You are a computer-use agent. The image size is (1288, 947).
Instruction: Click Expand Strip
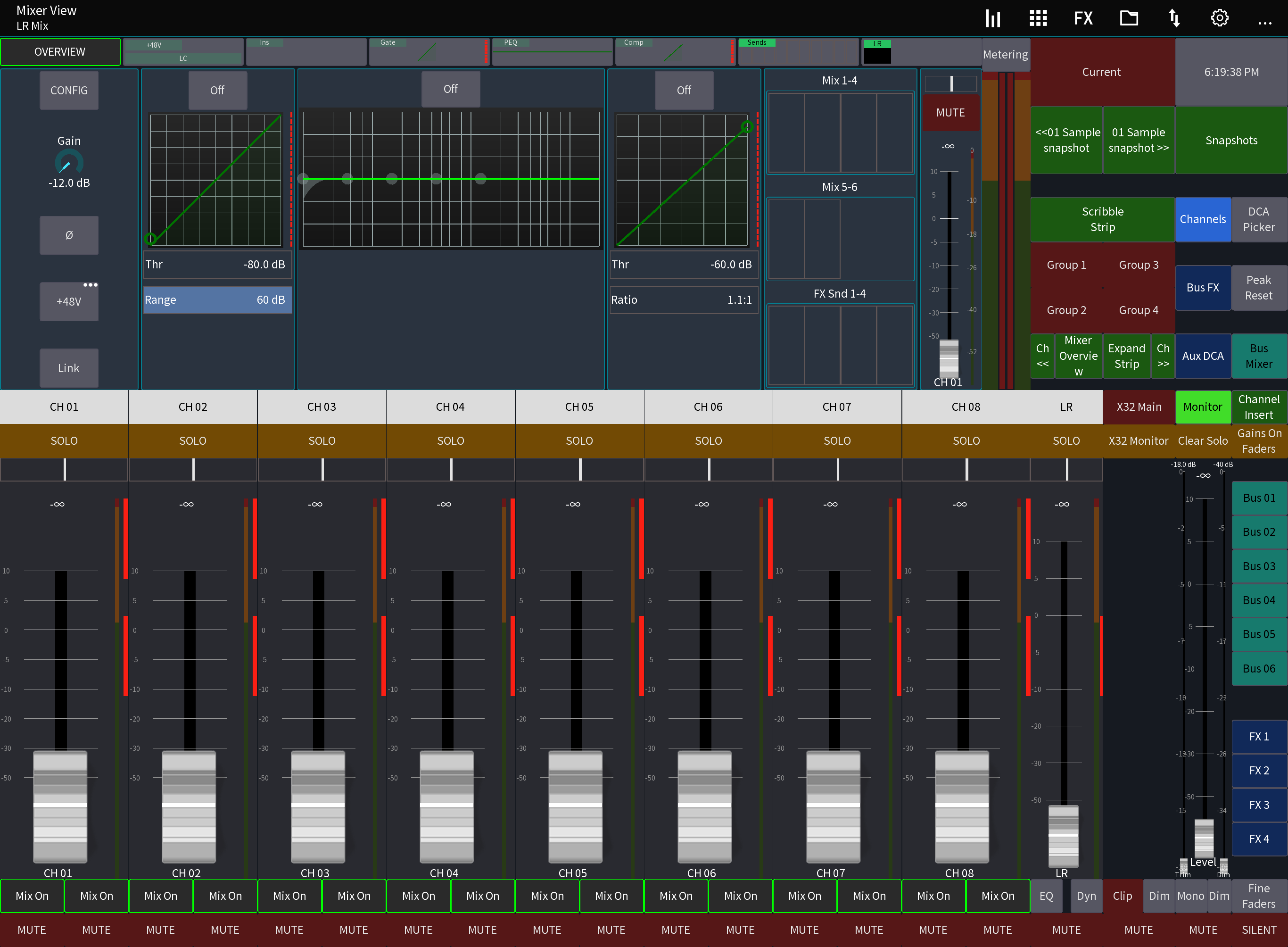[x=1126, y=356]
